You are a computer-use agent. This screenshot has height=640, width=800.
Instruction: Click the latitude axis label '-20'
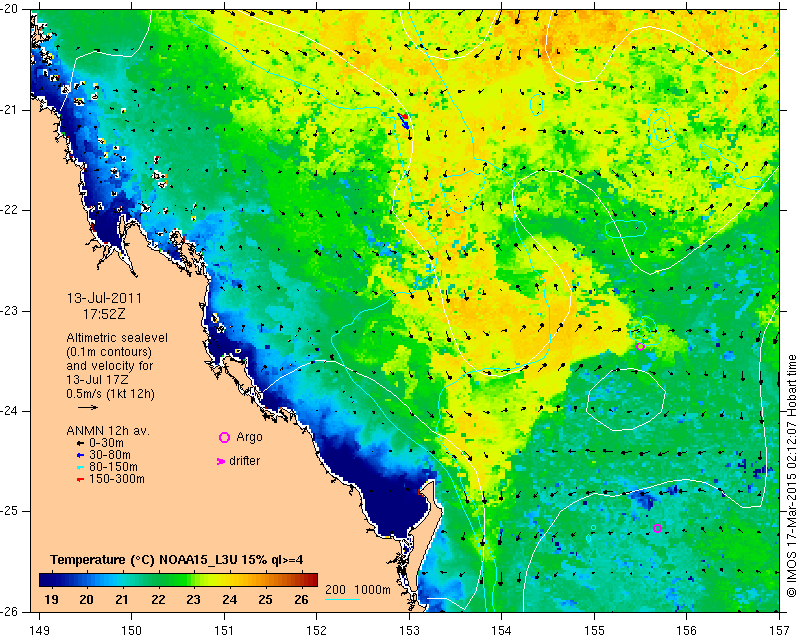click(x=9, y=9)
